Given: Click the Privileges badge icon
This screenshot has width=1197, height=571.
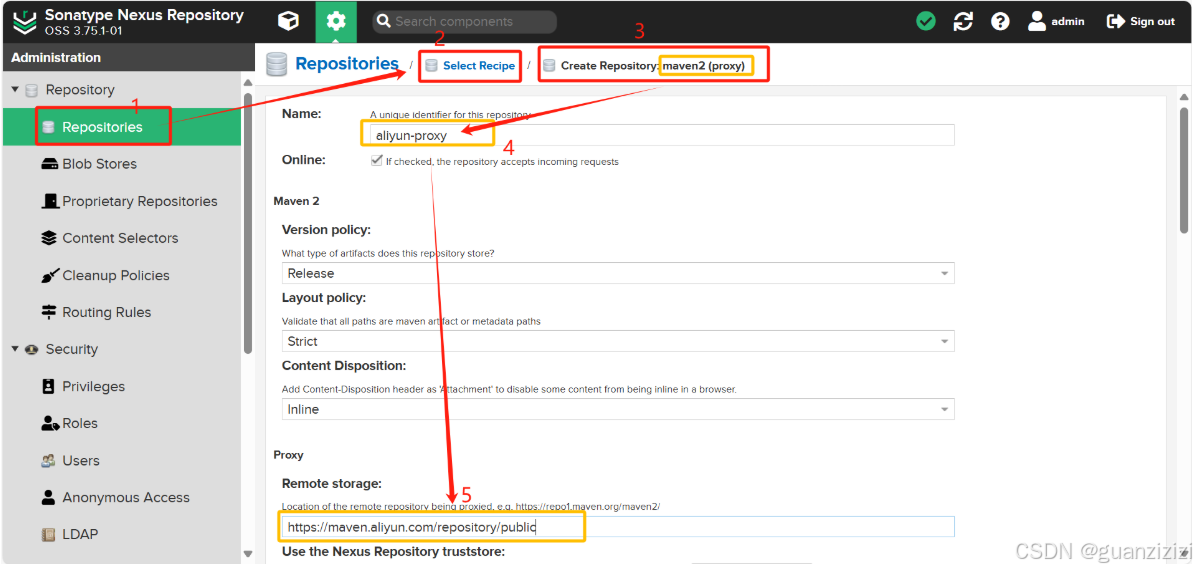Looking at the screenshot, I should [49, 386].
